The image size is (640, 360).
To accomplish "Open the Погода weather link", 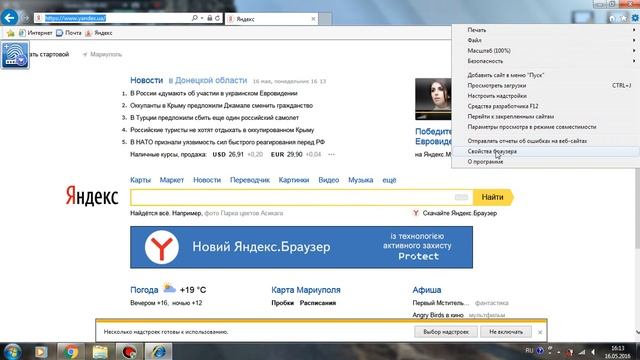I will coord(144,290).
